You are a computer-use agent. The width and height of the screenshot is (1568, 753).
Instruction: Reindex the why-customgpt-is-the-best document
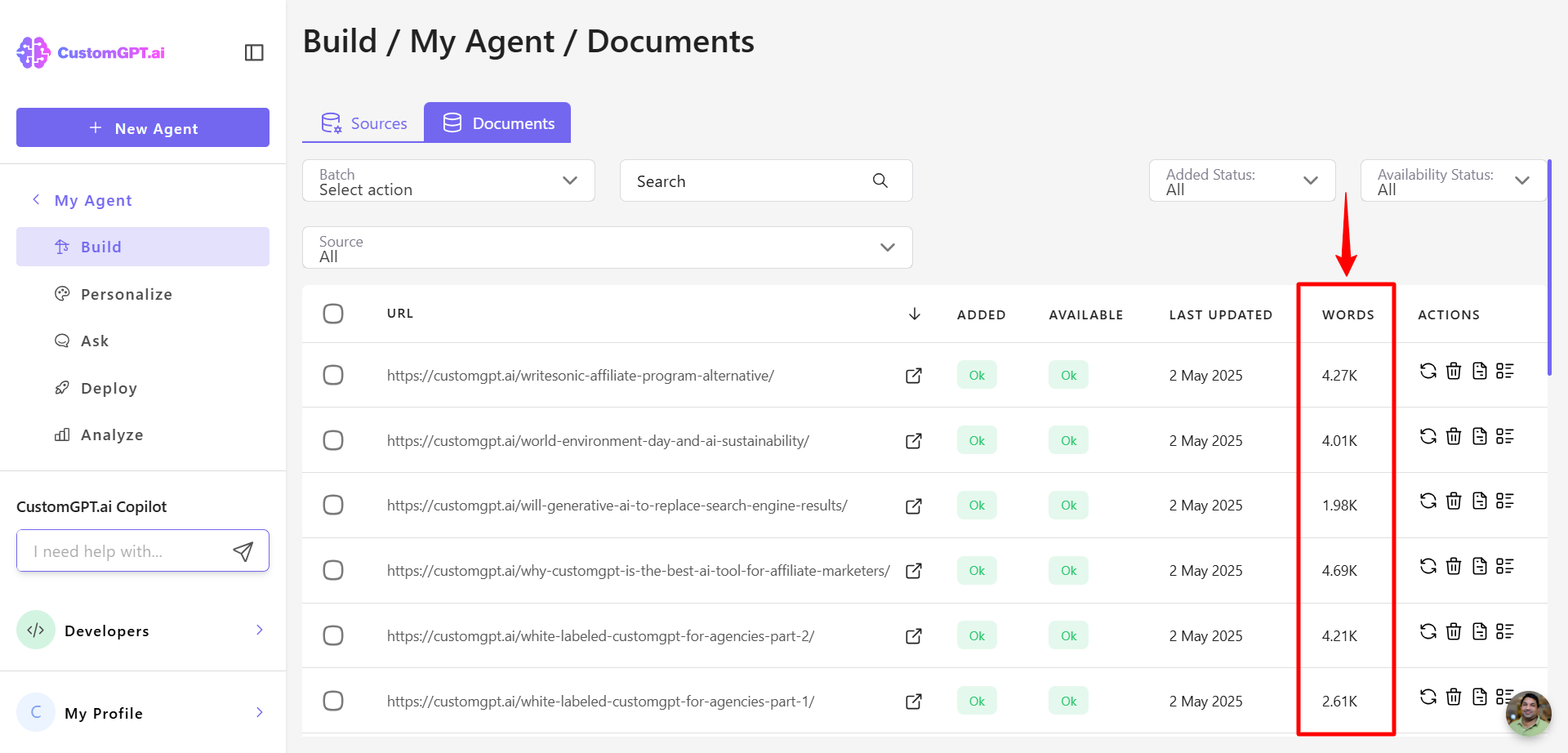coord(1428,566)
